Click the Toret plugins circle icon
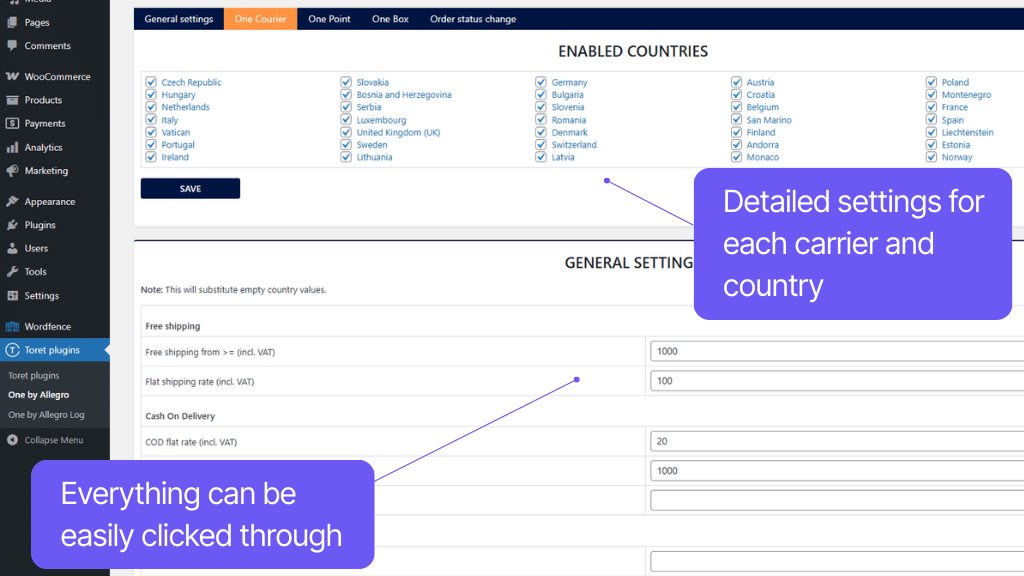Image resolution: width=1024 pixels, height=576 pixels. tap(12, 350)
